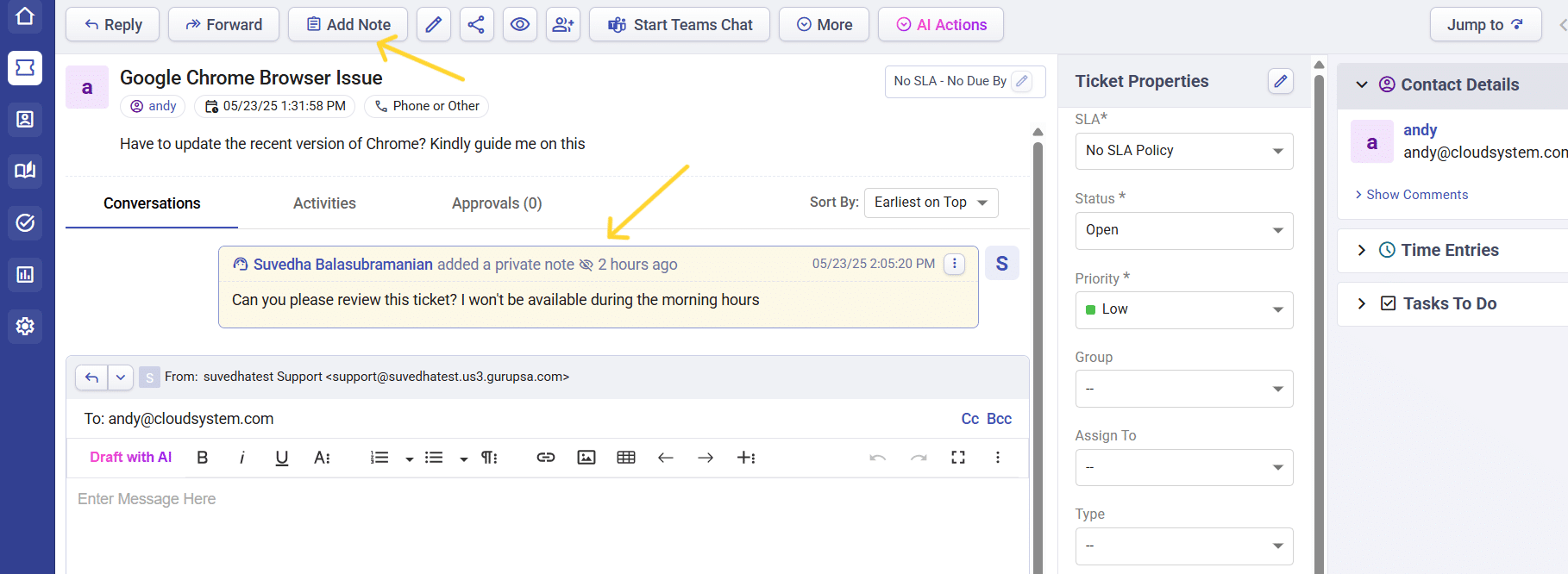
Task: Open the Priority dropdown showing Low
Action: pyautogui.click(x=1183, y=309)
